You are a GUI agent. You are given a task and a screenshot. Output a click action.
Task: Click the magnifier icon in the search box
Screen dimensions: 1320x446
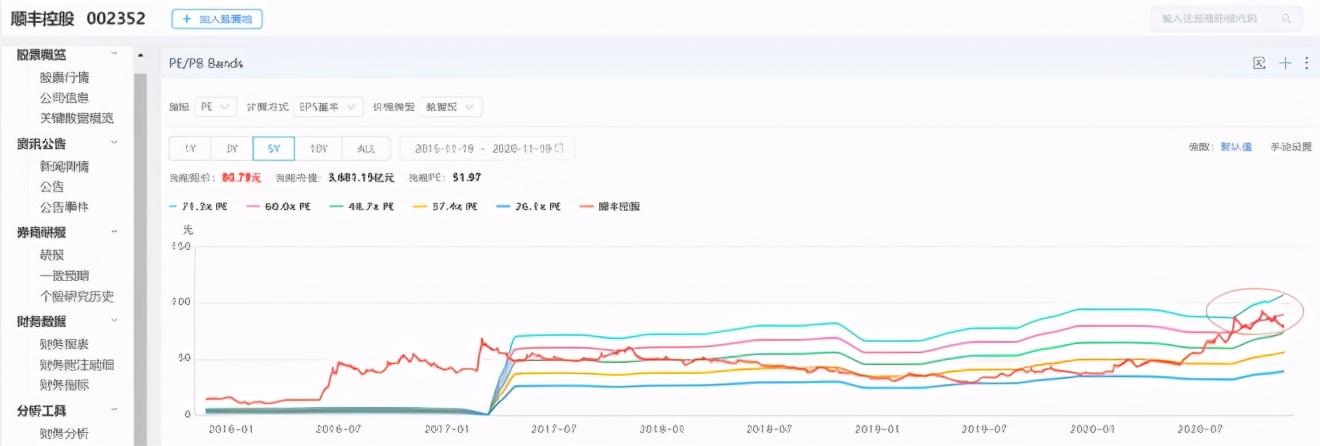1287,18
